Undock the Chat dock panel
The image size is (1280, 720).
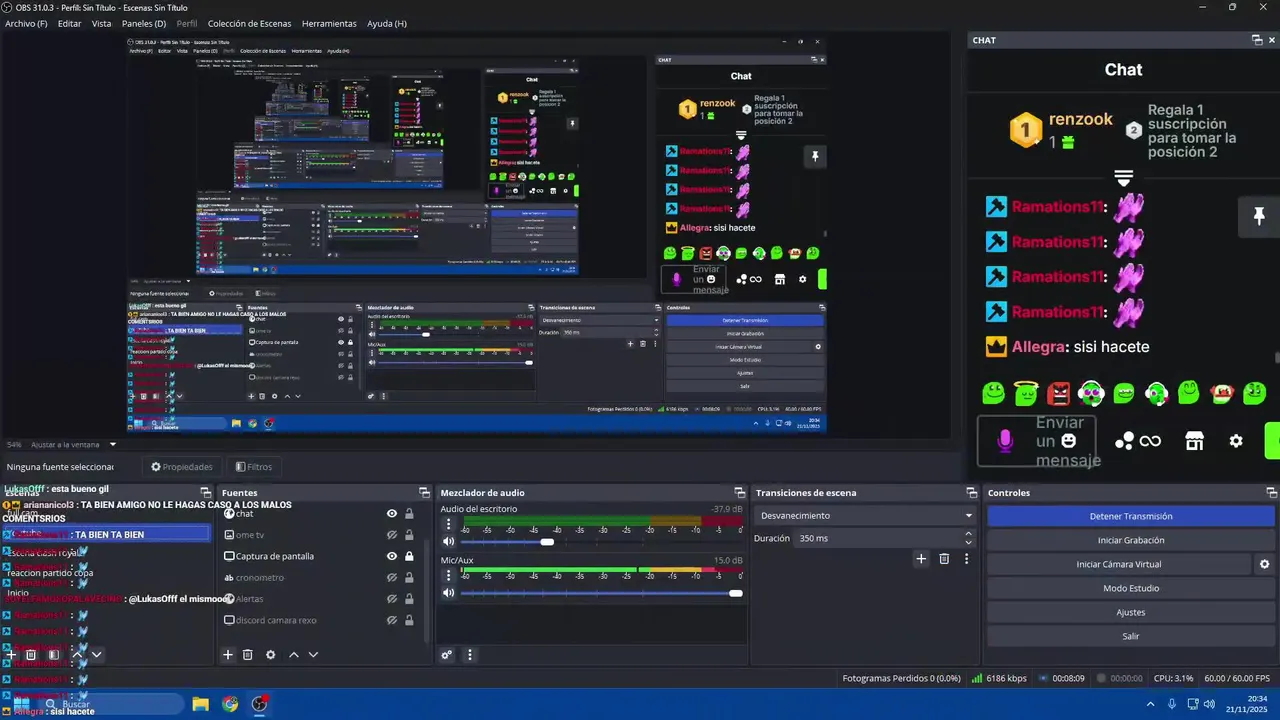pos(1257,40)
